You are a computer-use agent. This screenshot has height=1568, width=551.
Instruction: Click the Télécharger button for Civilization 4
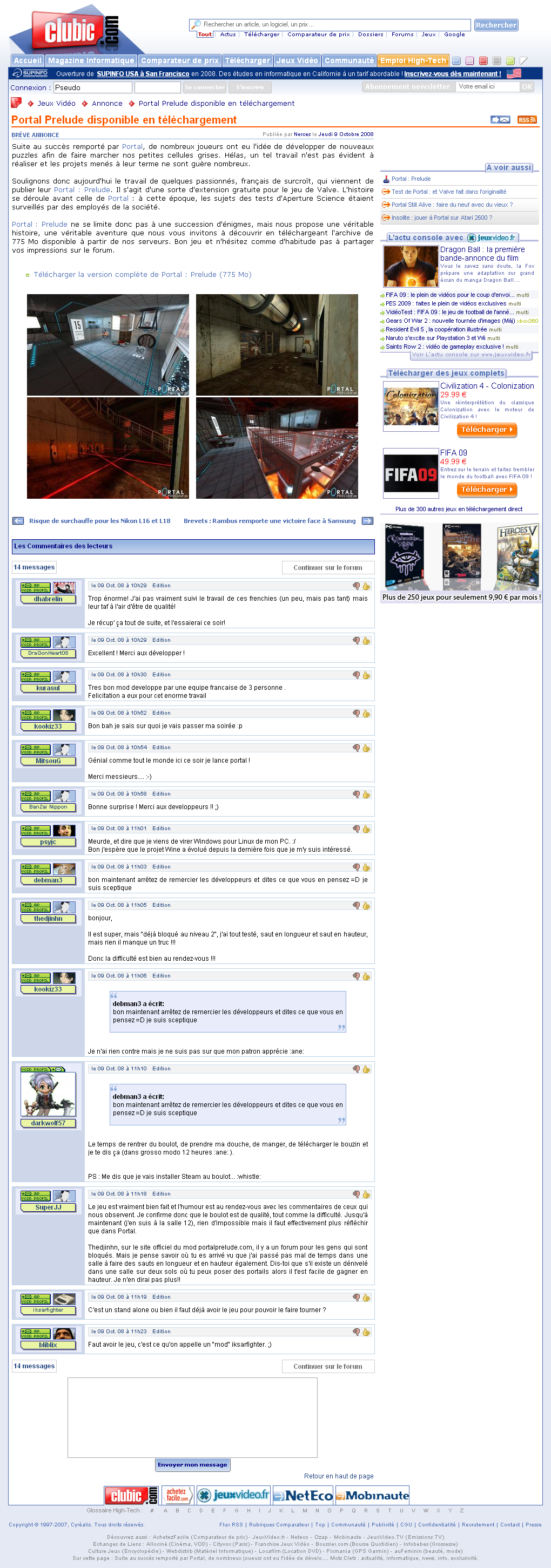click(487, 430)
